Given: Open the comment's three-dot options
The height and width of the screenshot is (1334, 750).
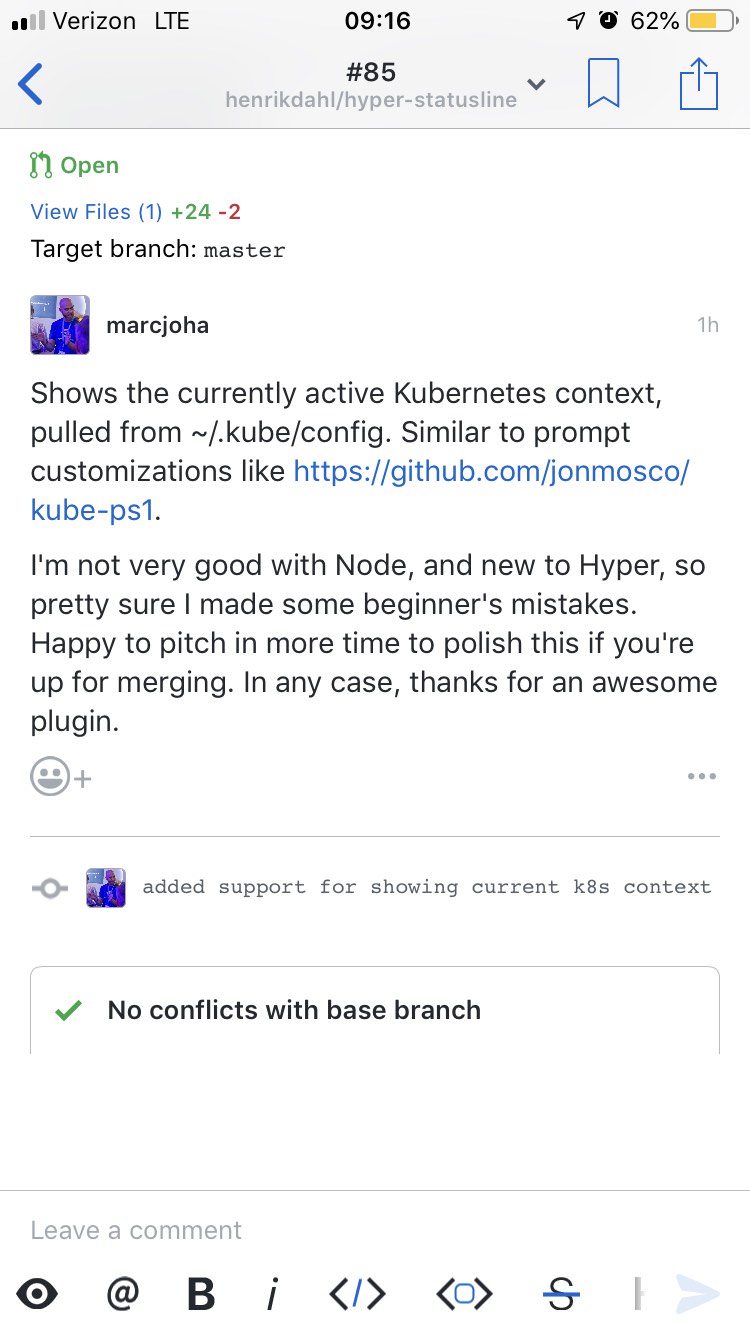Looking at the screenshot, I should point(702,777).
